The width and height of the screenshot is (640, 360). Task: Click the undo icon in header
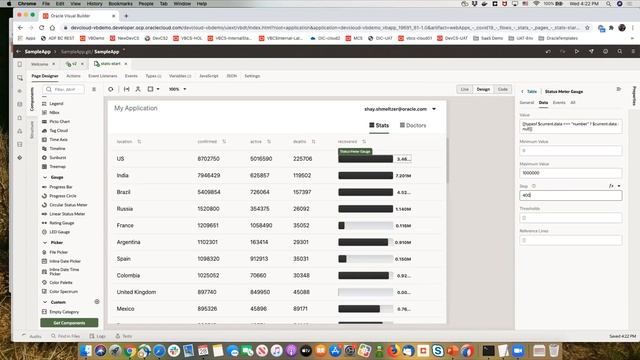click(548, 51)
